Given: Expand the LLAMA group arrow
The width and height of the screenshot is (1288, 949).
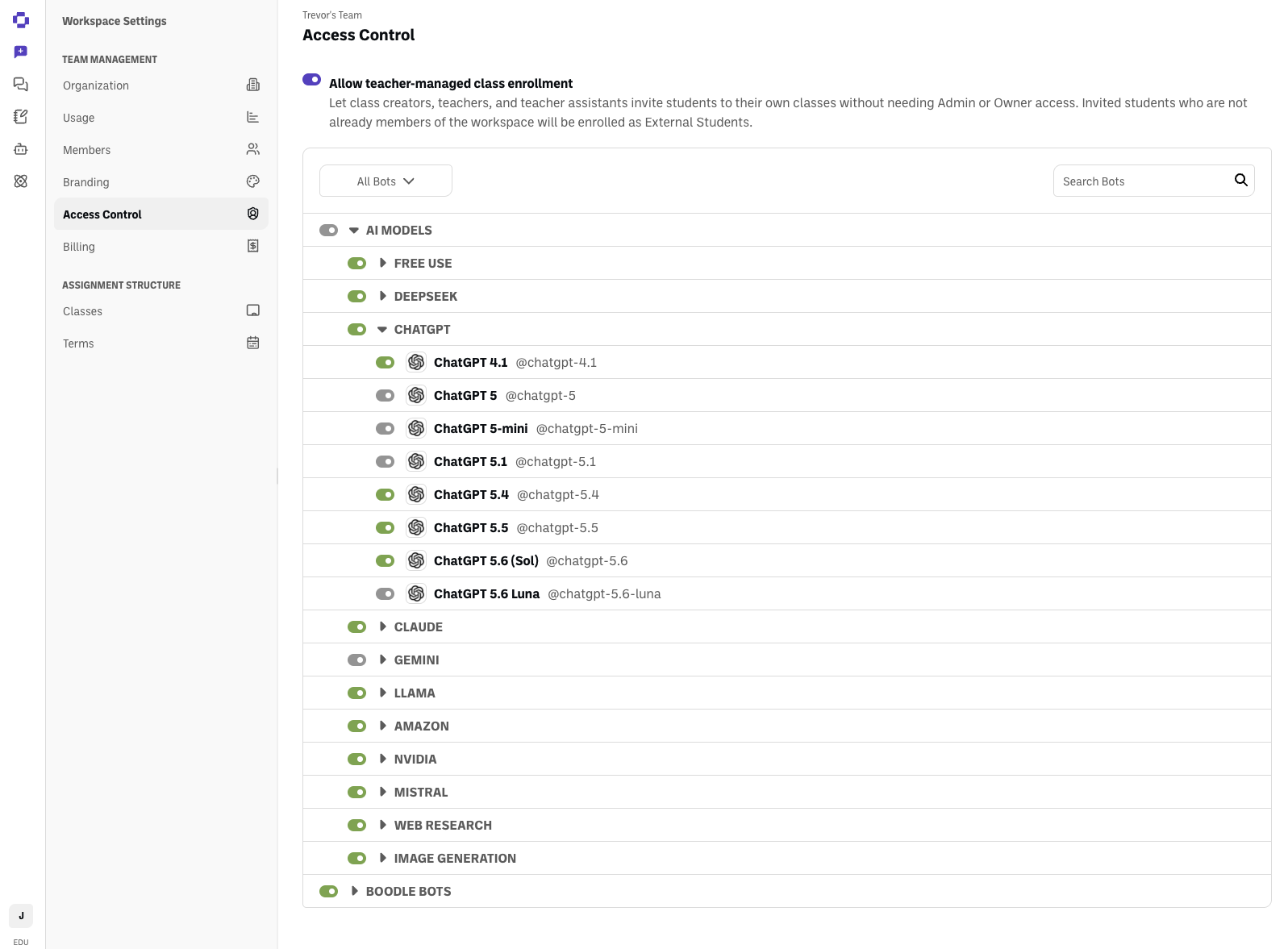Looking at the screenshot, I should 382,693.
